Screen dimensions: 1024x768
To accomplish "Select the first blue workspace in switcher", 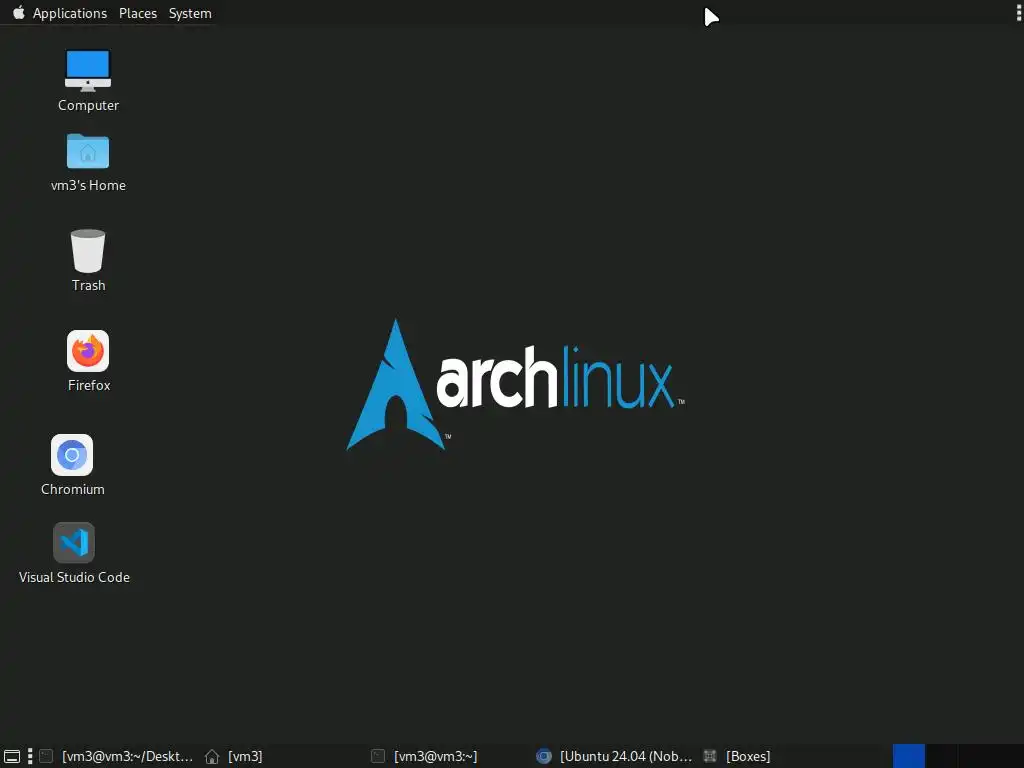I will point(908,756).
